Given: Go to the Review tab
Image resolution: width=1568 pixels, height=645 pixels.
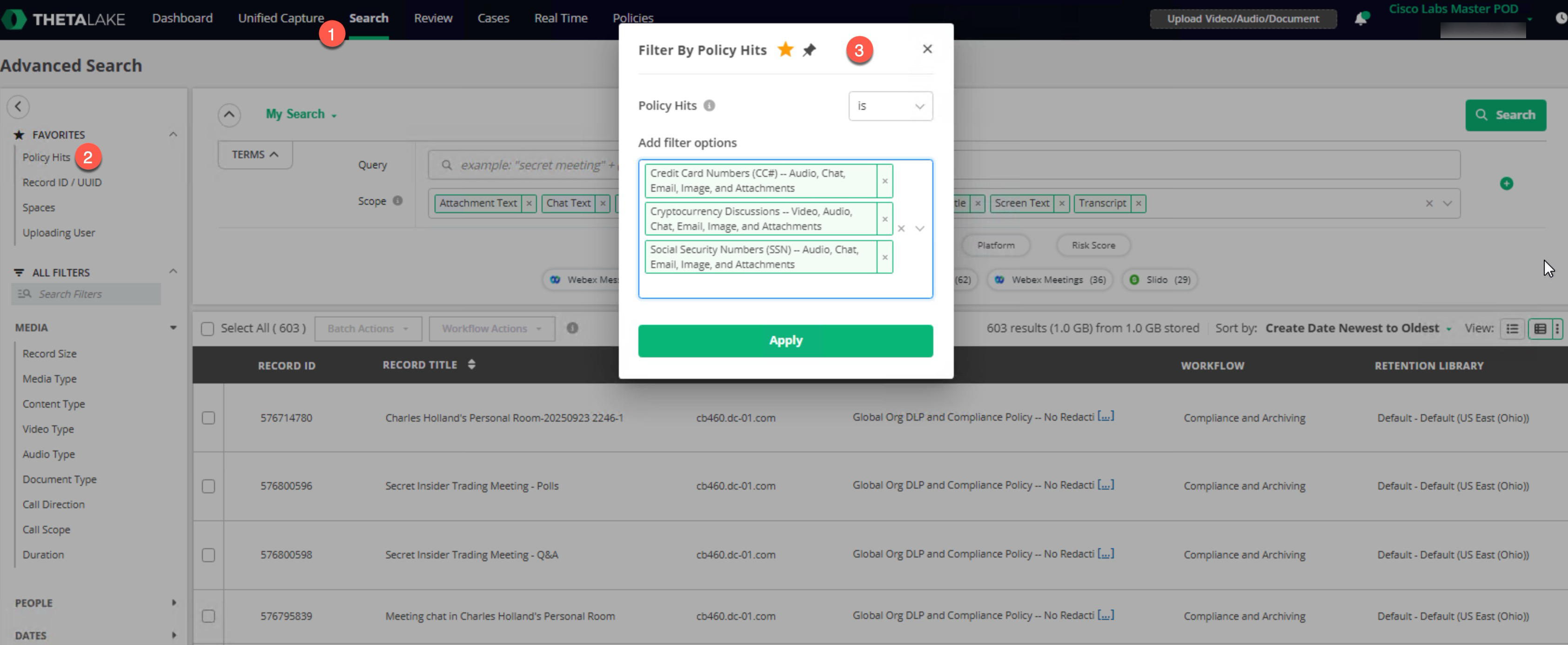Looking at the screenshot, I should pos(433,18).
